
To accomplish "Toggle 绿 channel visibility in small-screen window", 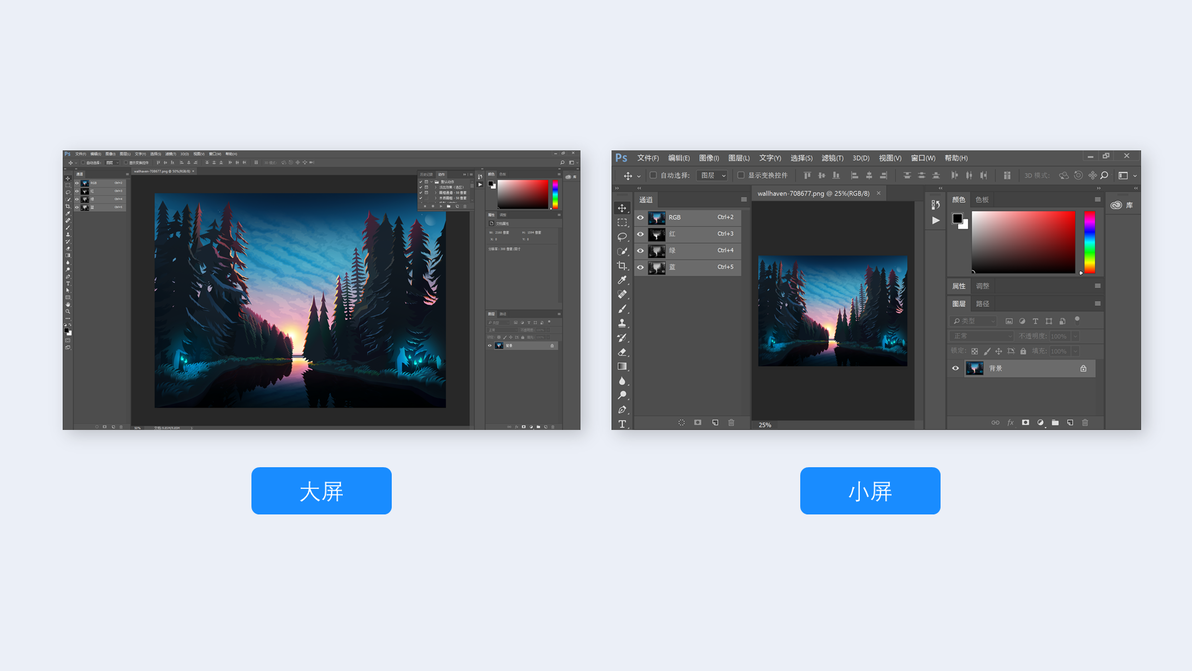I will 640,251.
